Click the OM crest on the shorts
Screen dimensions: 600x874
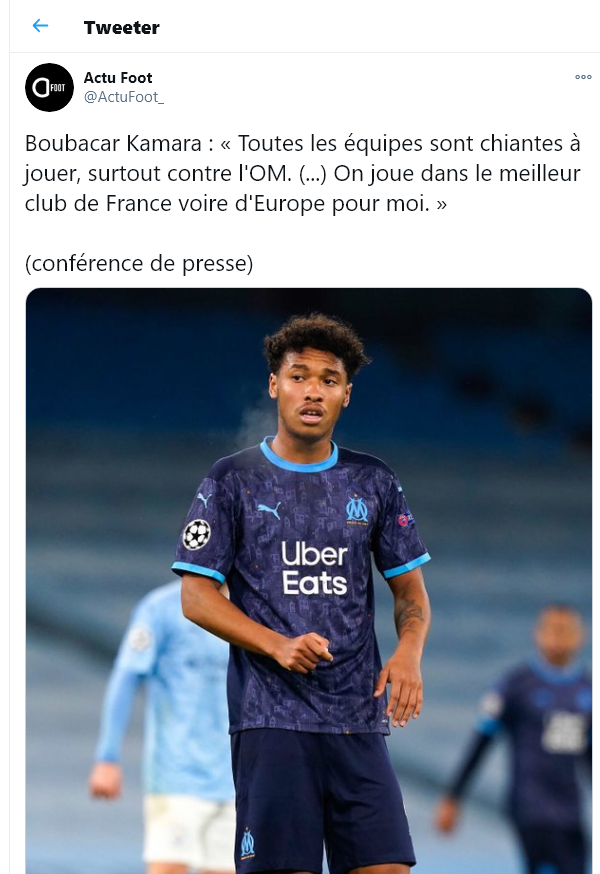[248, 843]
